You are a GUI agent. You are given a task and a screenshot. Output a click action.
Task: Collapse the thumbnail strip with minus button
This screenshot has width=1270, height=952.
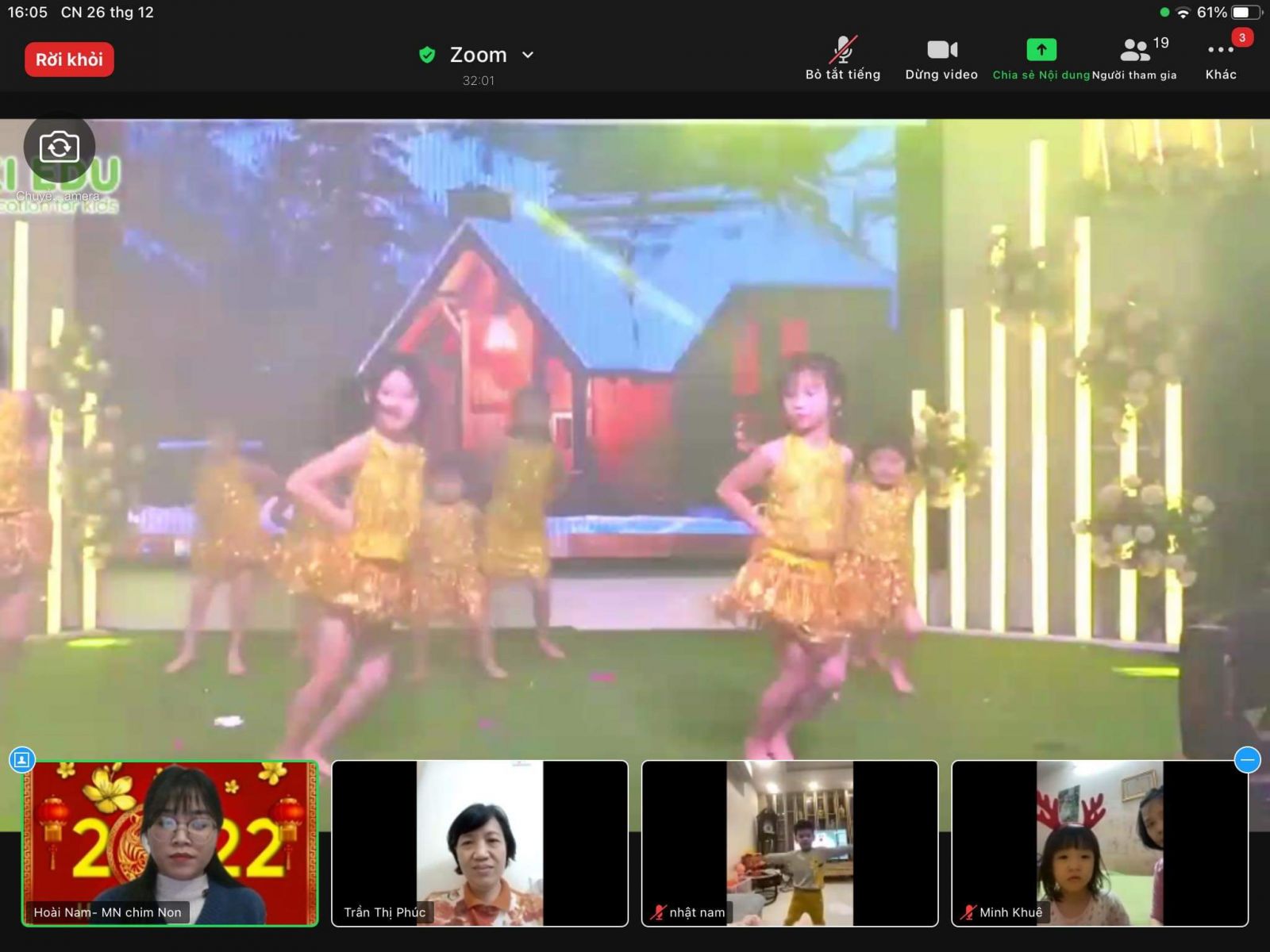tap(1247, 760)
